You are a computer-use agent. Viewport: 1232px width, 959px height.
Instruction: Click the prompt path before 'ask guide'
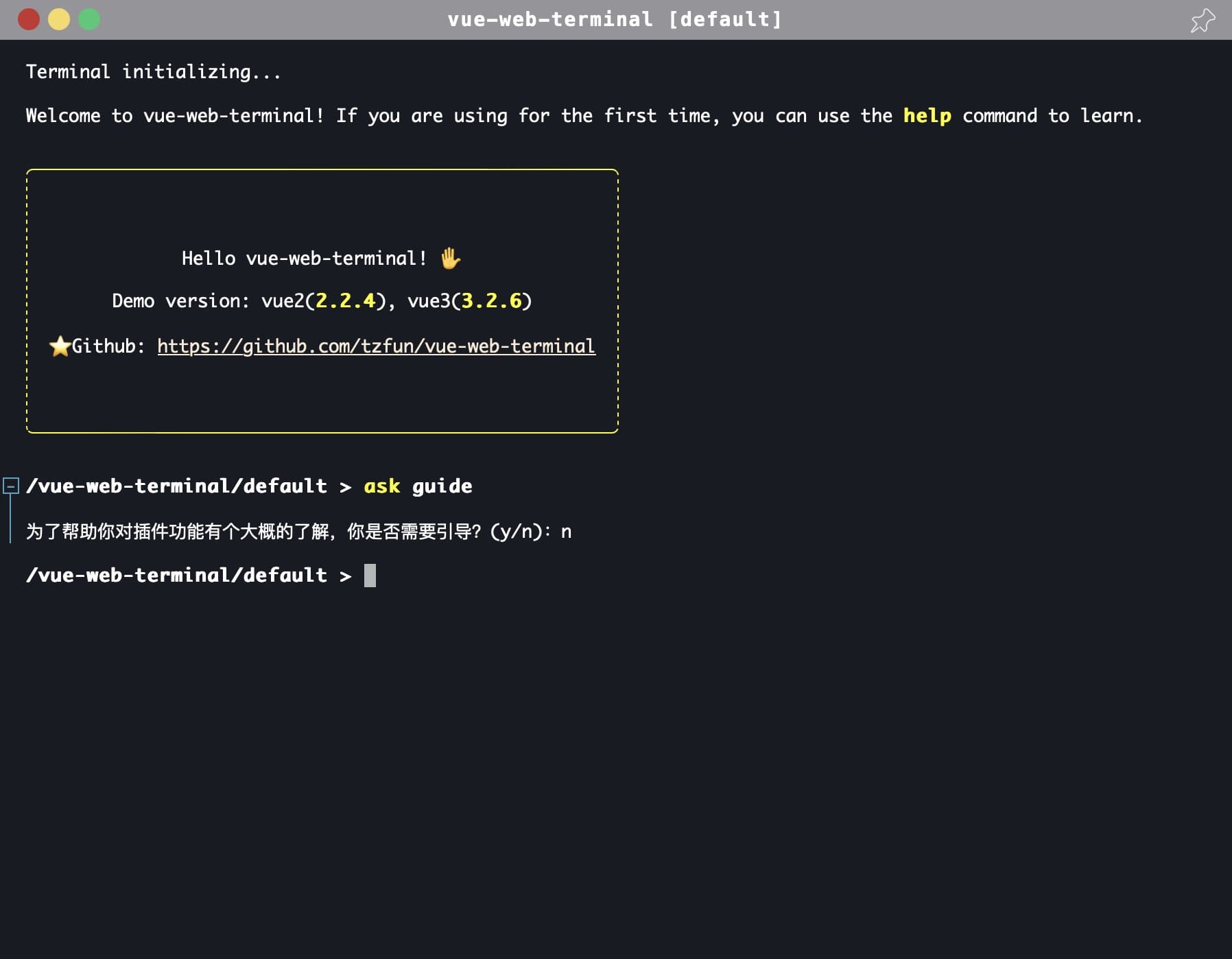pos(176,486)
